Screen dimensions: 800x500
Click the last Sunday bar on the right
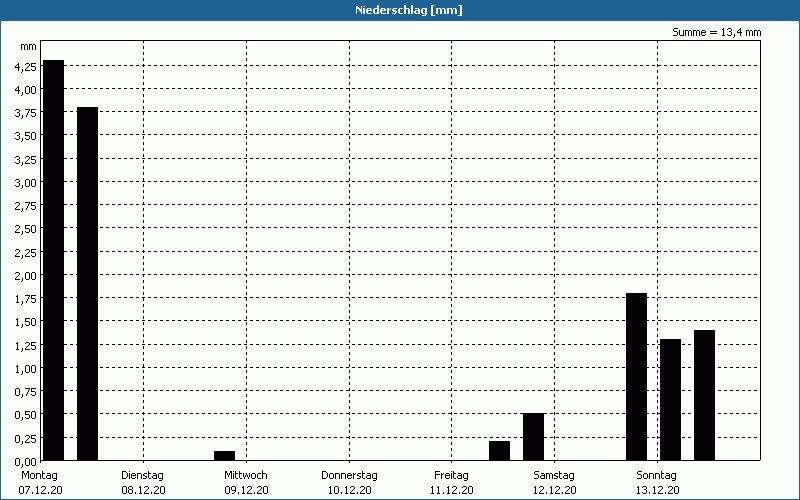(704, 395)
